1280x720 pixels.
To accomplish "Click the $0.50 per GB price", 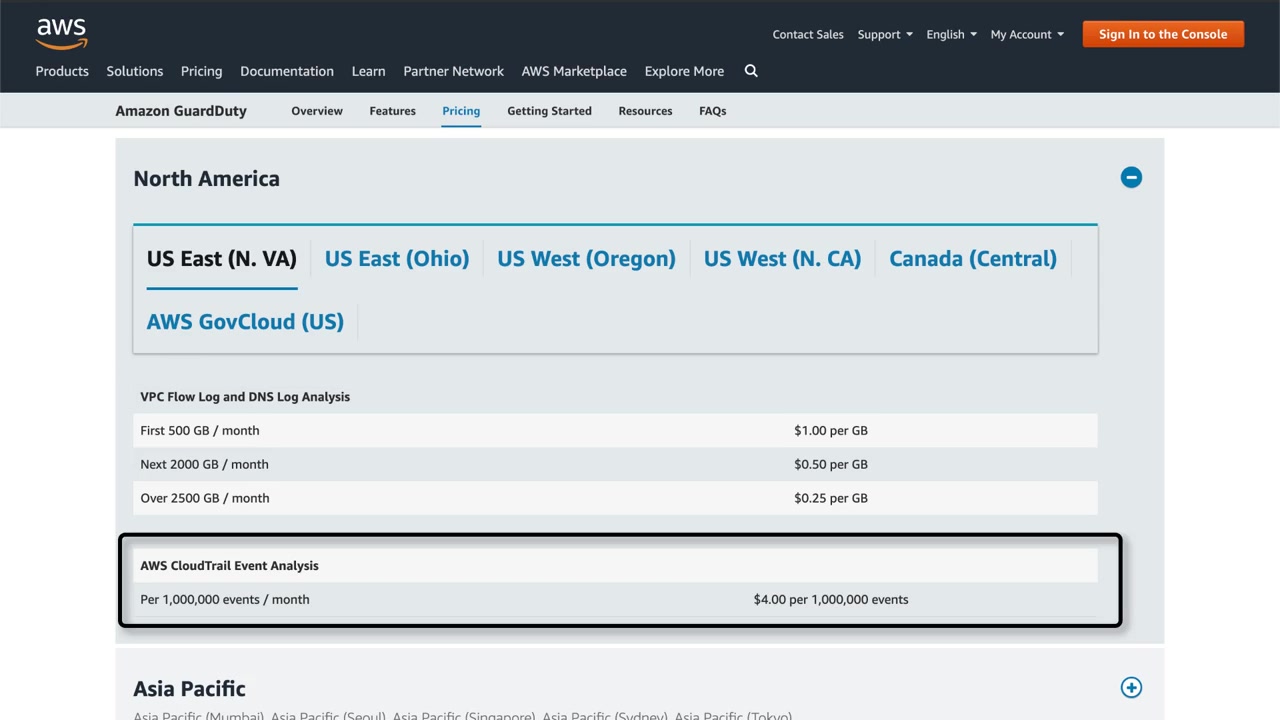I will click(831, 465).
